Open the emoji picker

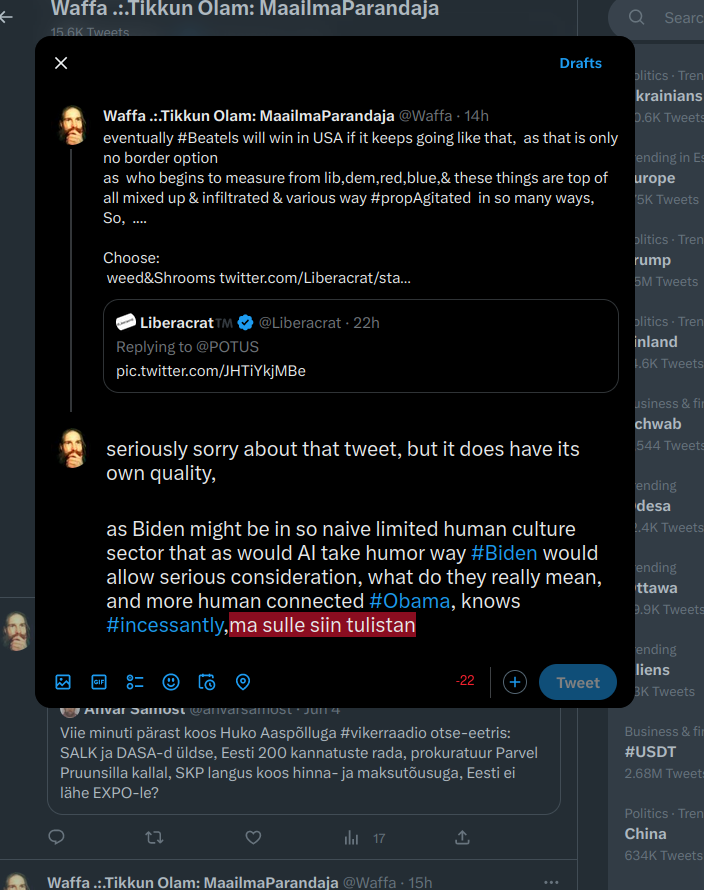171,682
